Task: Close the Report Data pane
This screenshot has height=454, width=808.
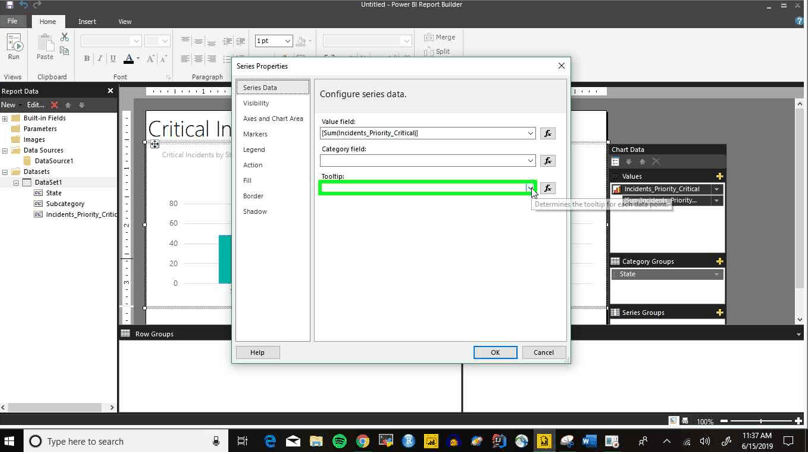Action: pyautogui.click(x=110, y=91)
